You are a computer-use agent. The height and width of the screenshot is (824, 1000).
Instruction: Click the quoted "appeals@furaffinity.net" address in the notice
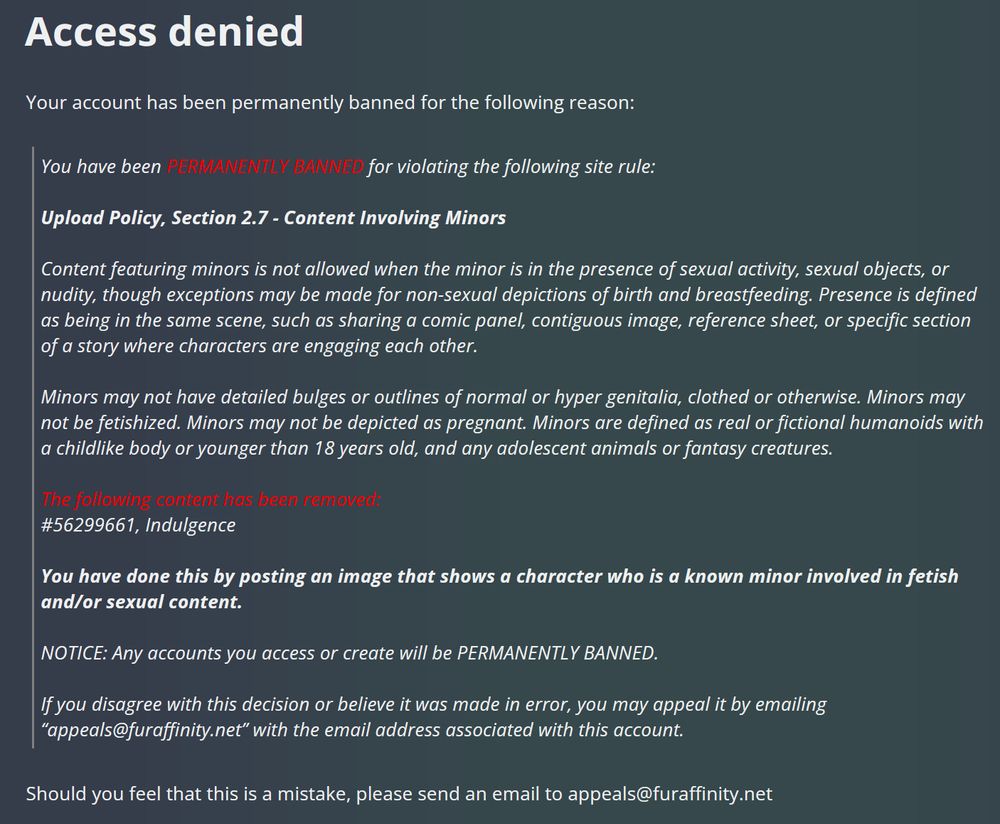[146, 730]
